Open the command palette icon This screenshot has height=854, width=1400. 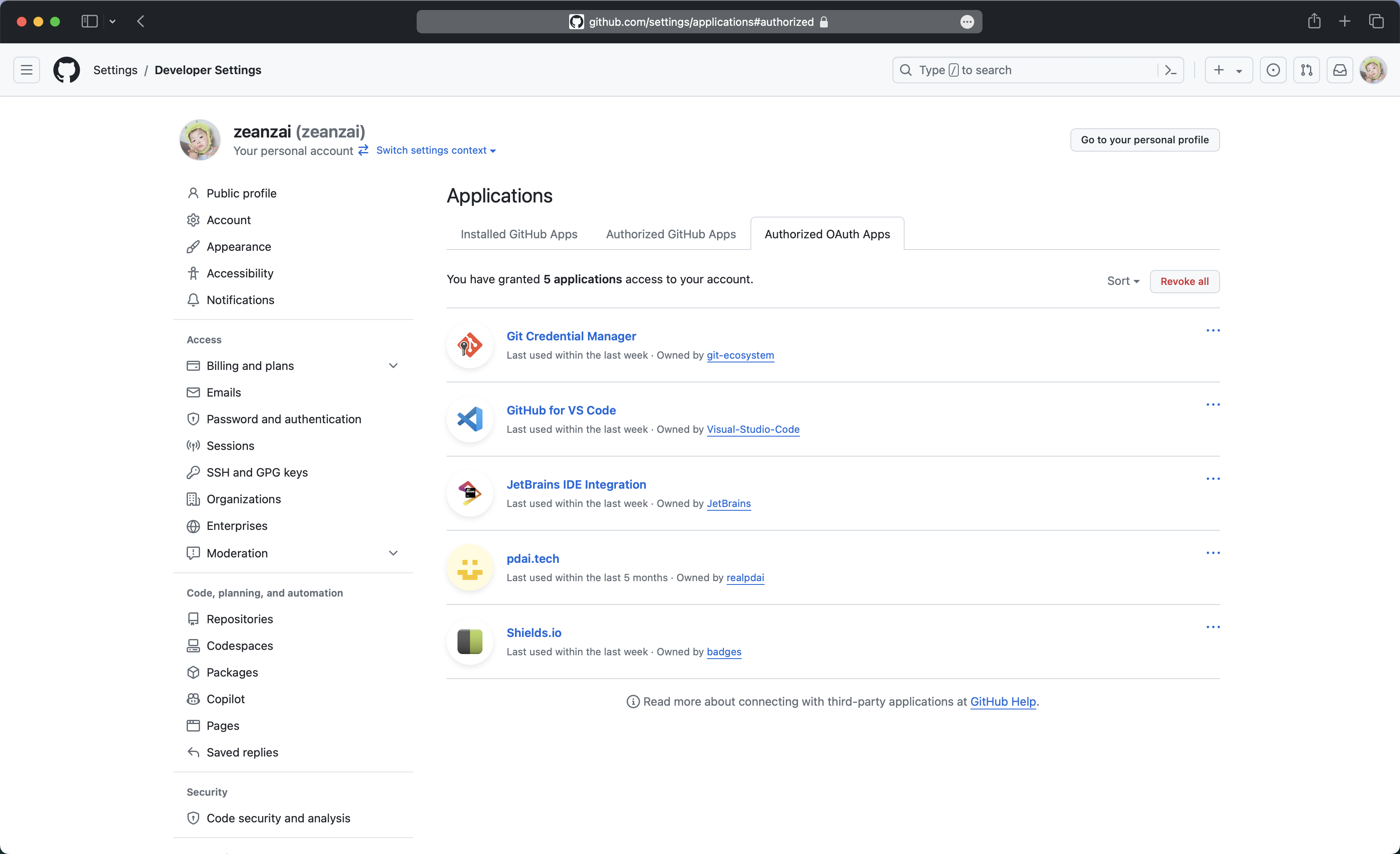pos(1170,70)
